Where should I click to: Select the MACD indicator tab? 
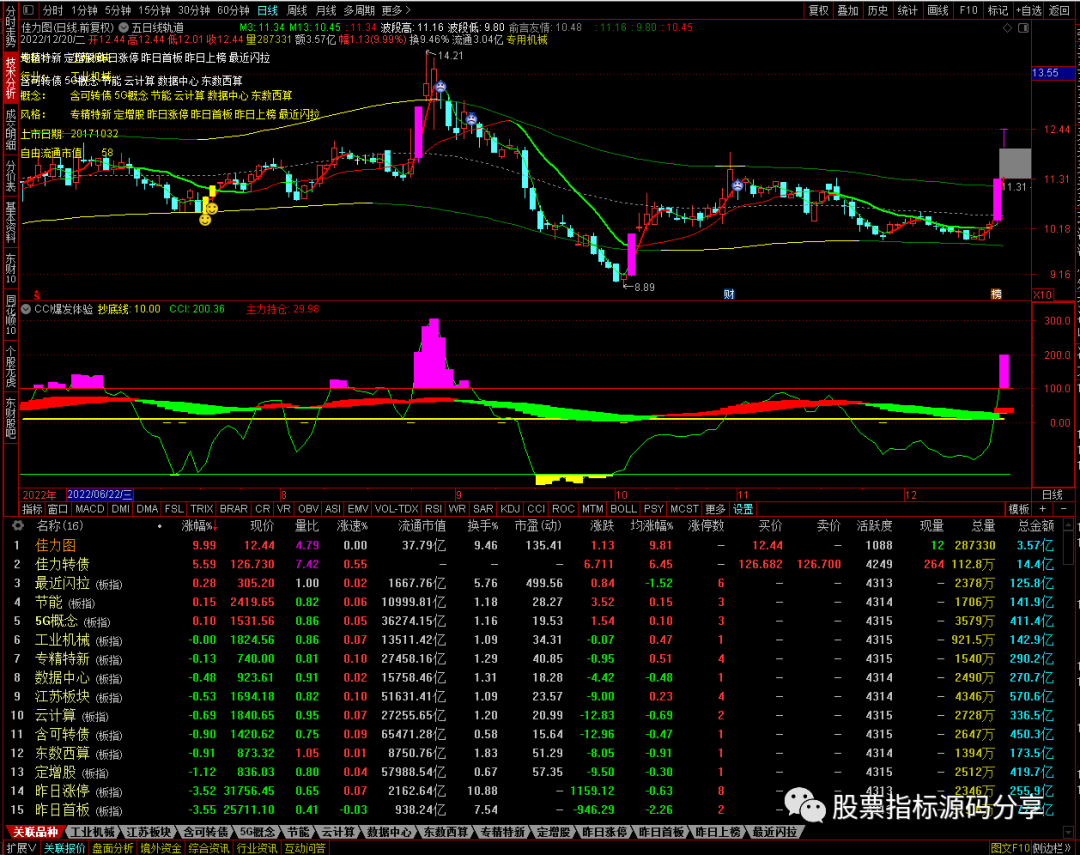90,509
